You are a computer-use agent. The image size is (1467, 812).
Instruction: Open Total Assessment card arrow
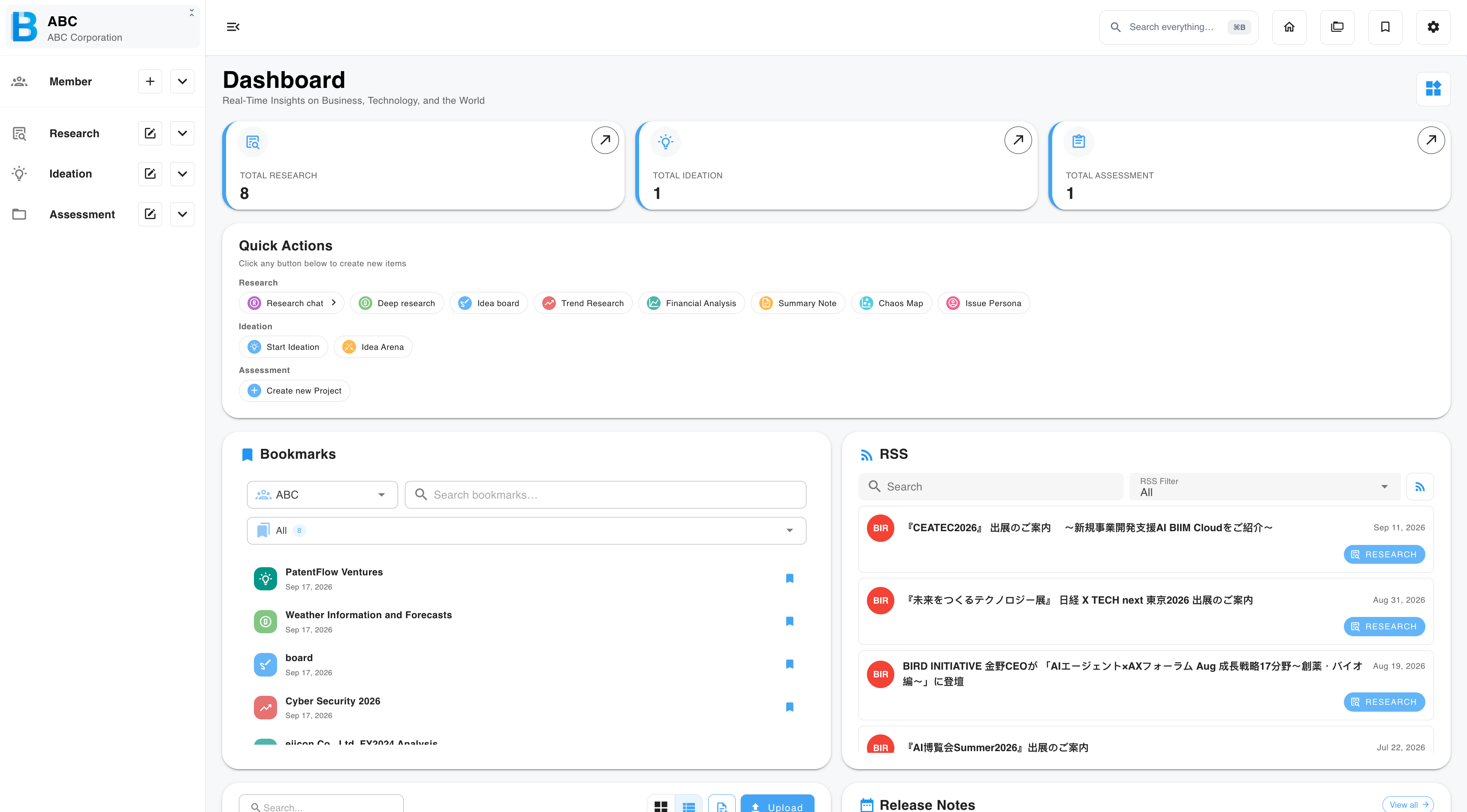coord(1431,140)
